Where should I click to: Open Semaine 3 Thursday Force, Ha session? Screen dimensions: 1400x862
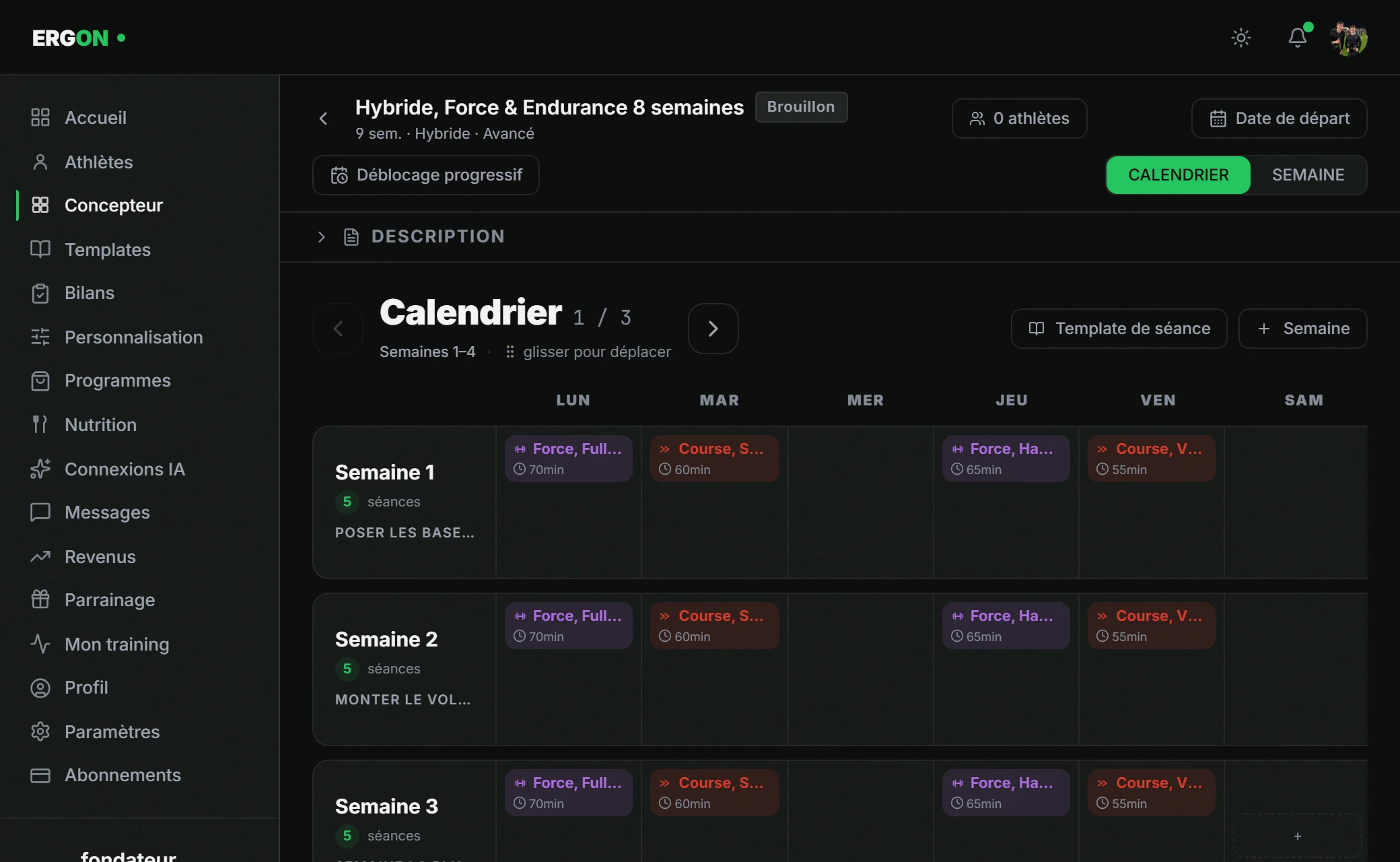[1006, 793]
